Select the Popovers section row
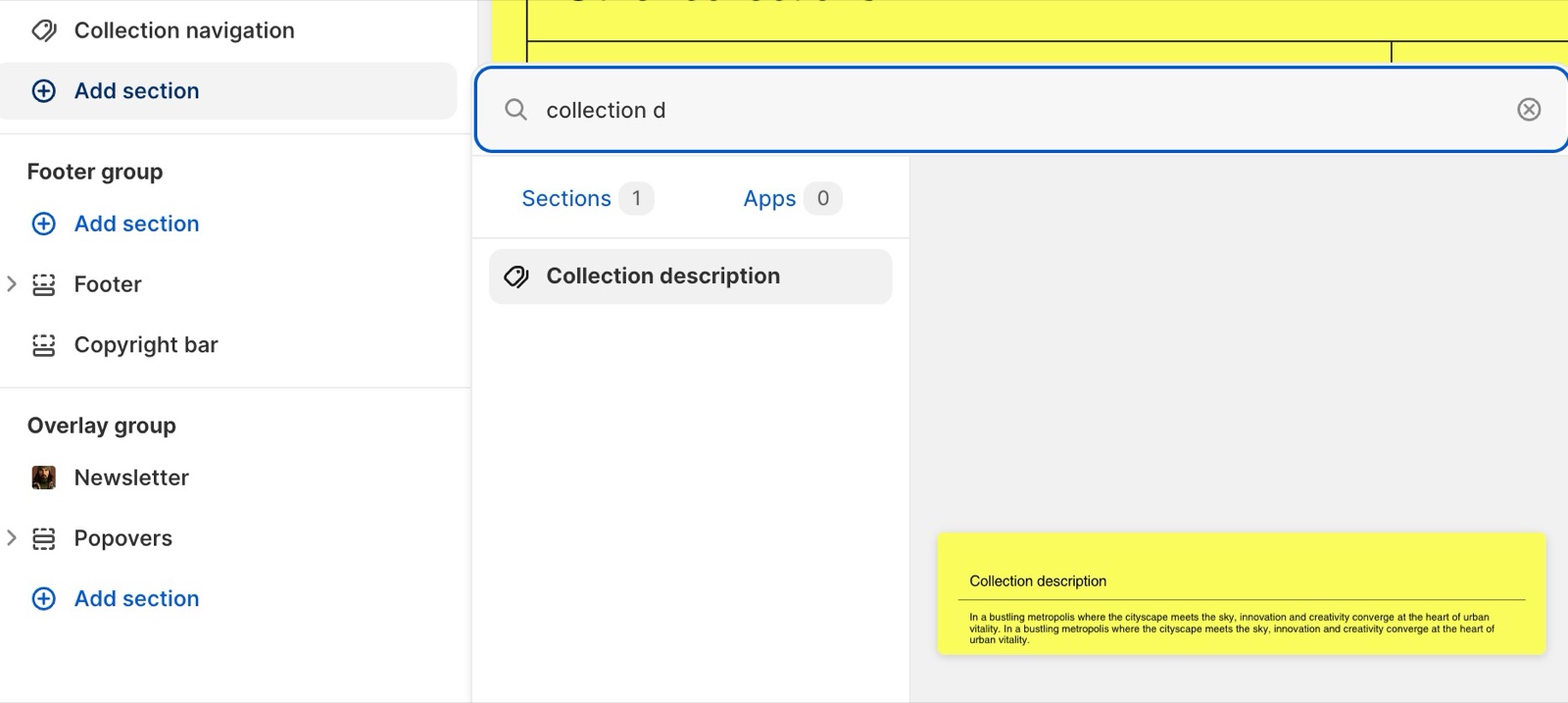1568x703 pixels. pos(123,538)
